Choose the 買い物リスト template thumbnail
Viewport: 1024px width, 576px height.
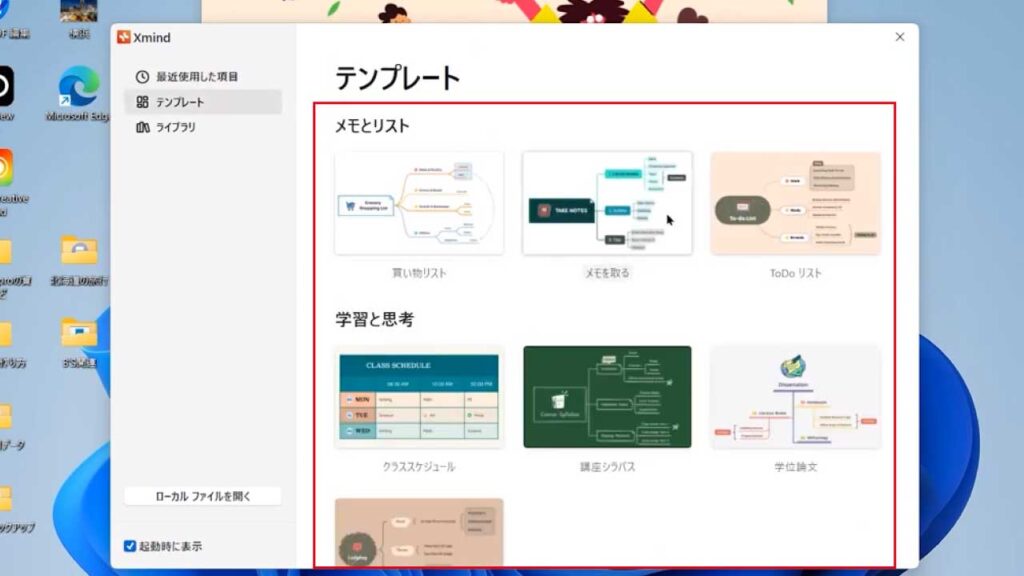point(419,203)
